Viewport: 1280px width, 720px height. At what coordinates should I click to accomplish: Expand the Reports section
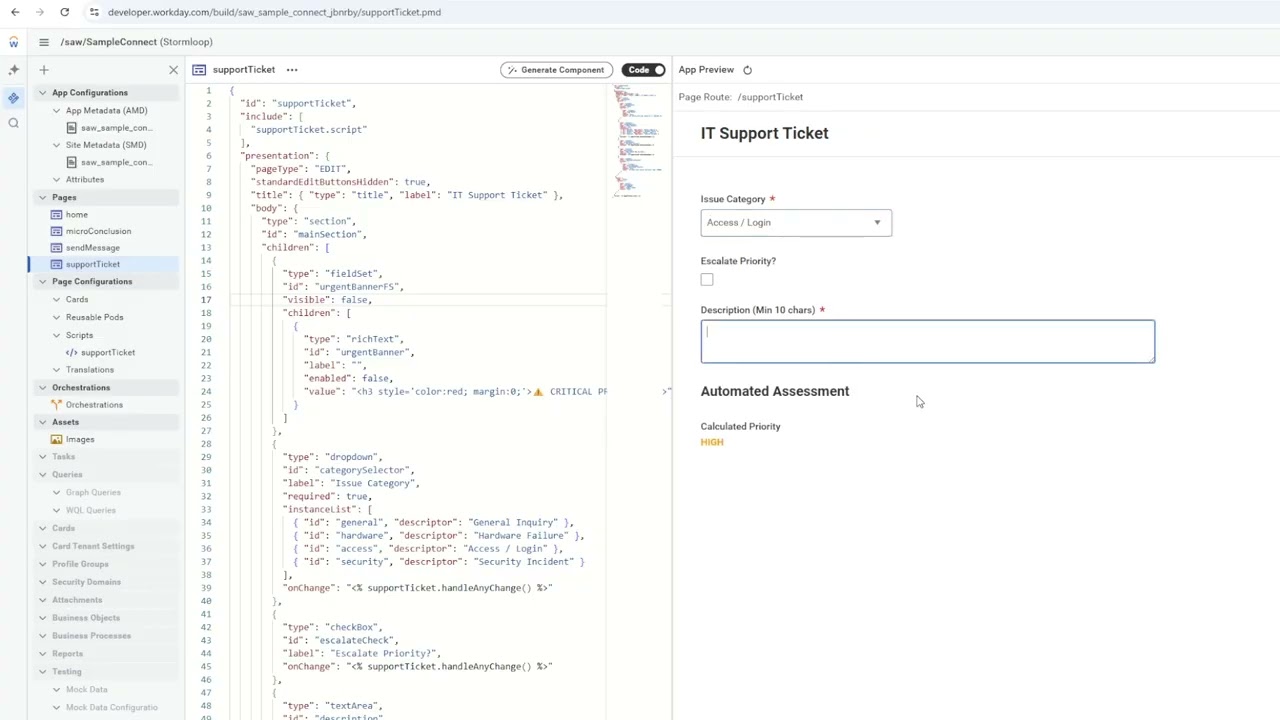click(43, 654)
